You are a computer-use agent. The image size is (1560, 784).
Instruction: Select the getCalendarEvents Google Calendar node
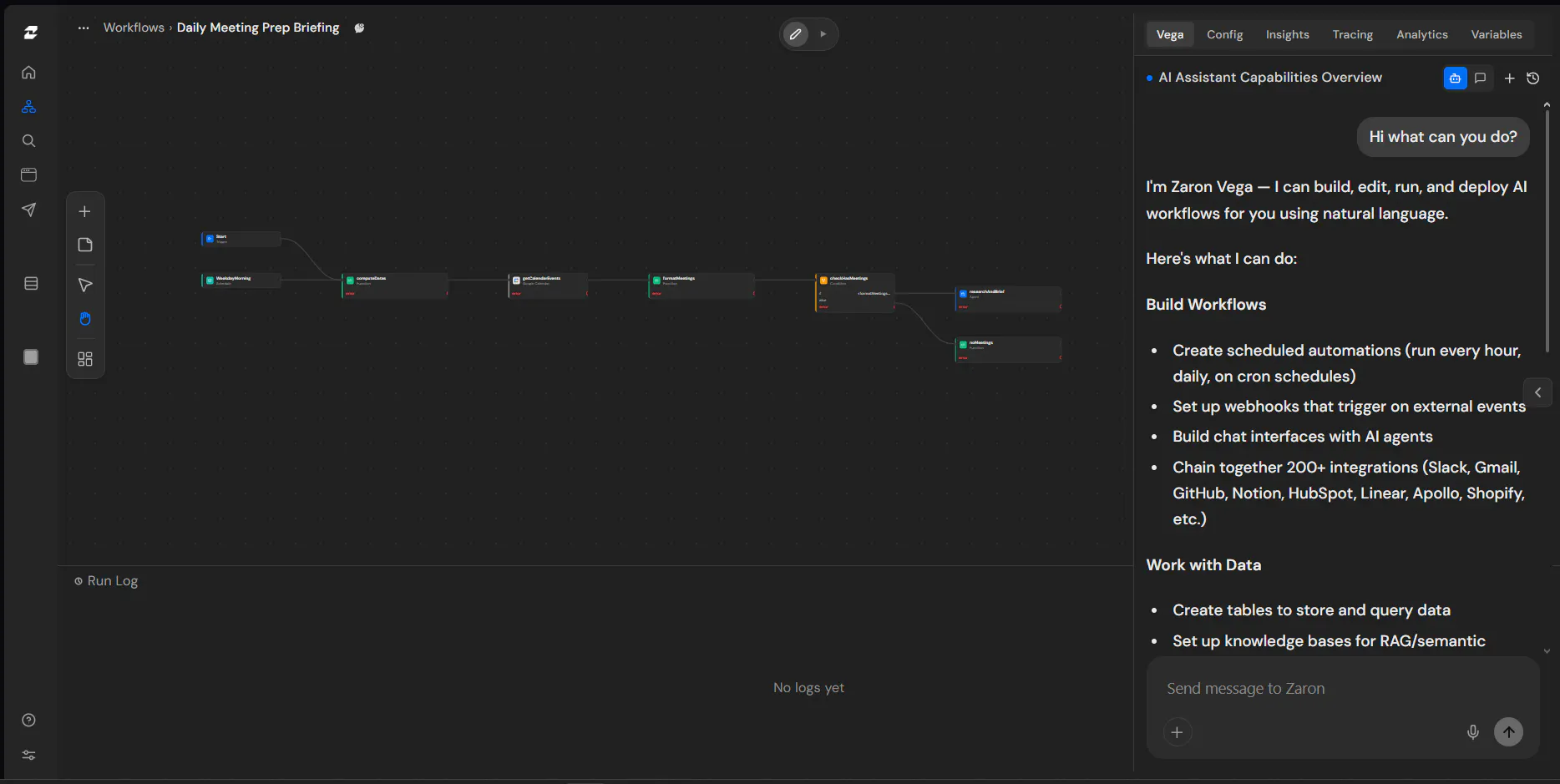(548, 286)
